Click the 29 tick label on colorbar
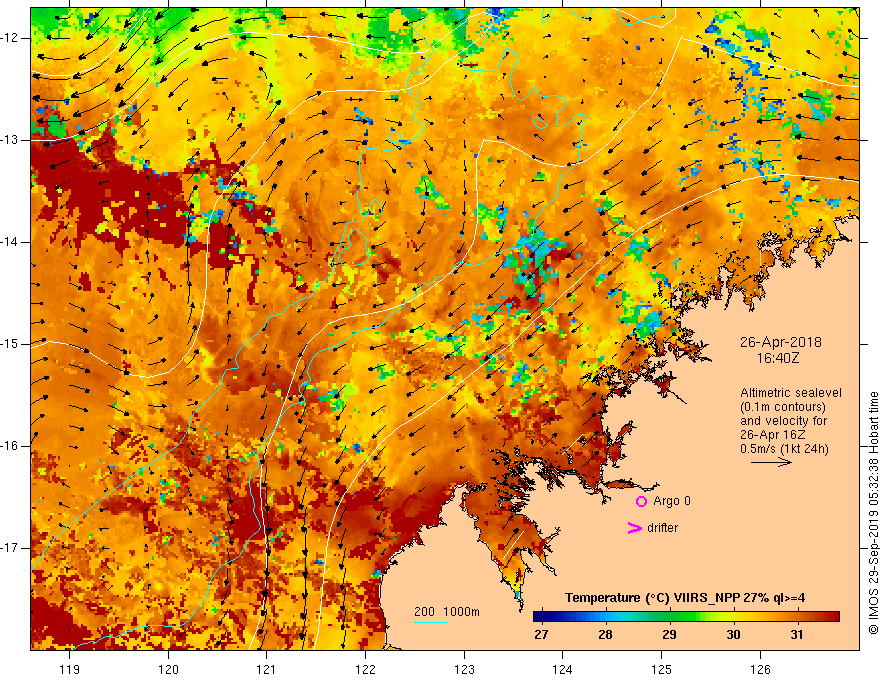Viewport: 880px width, 680px height. pos(669,635)
